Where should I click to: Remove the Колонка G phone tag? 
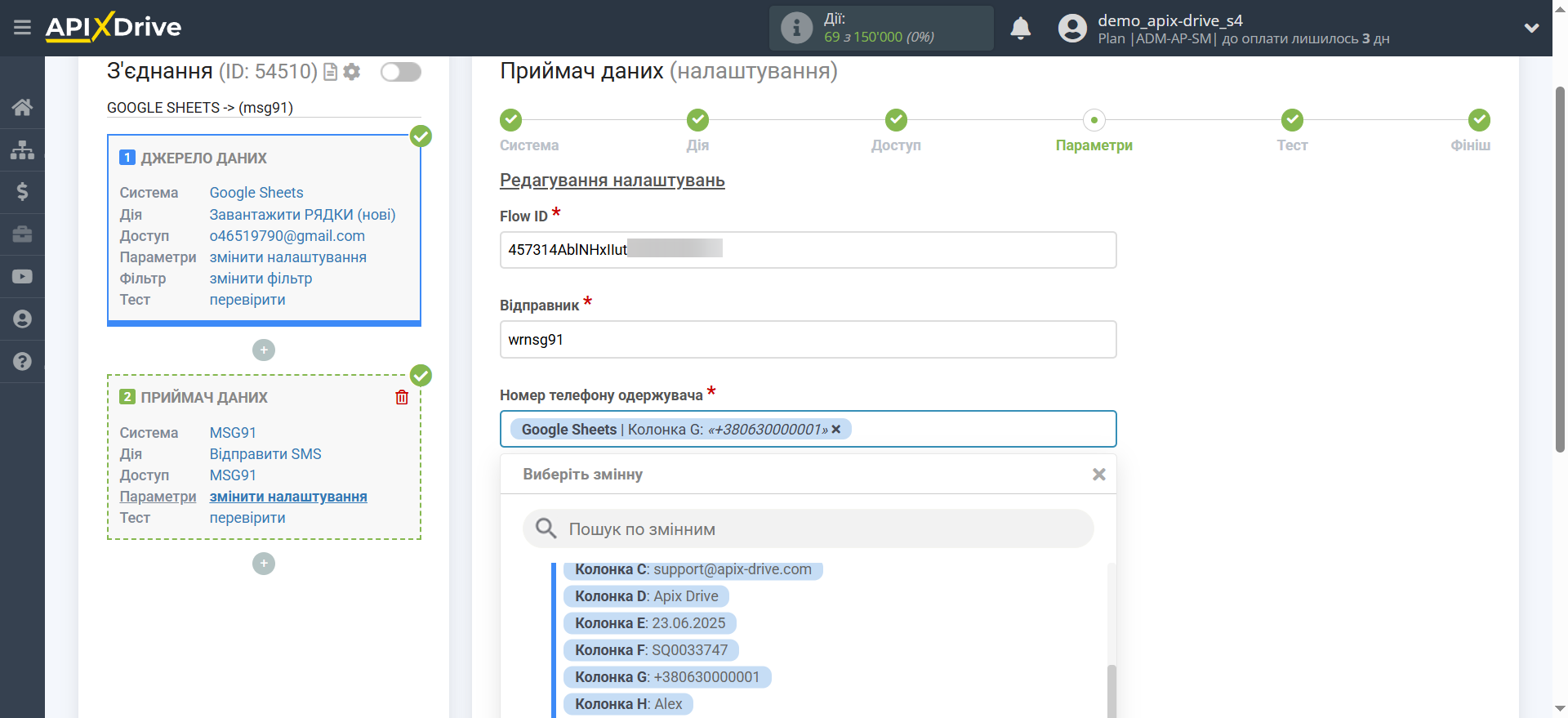click(836, 430)
